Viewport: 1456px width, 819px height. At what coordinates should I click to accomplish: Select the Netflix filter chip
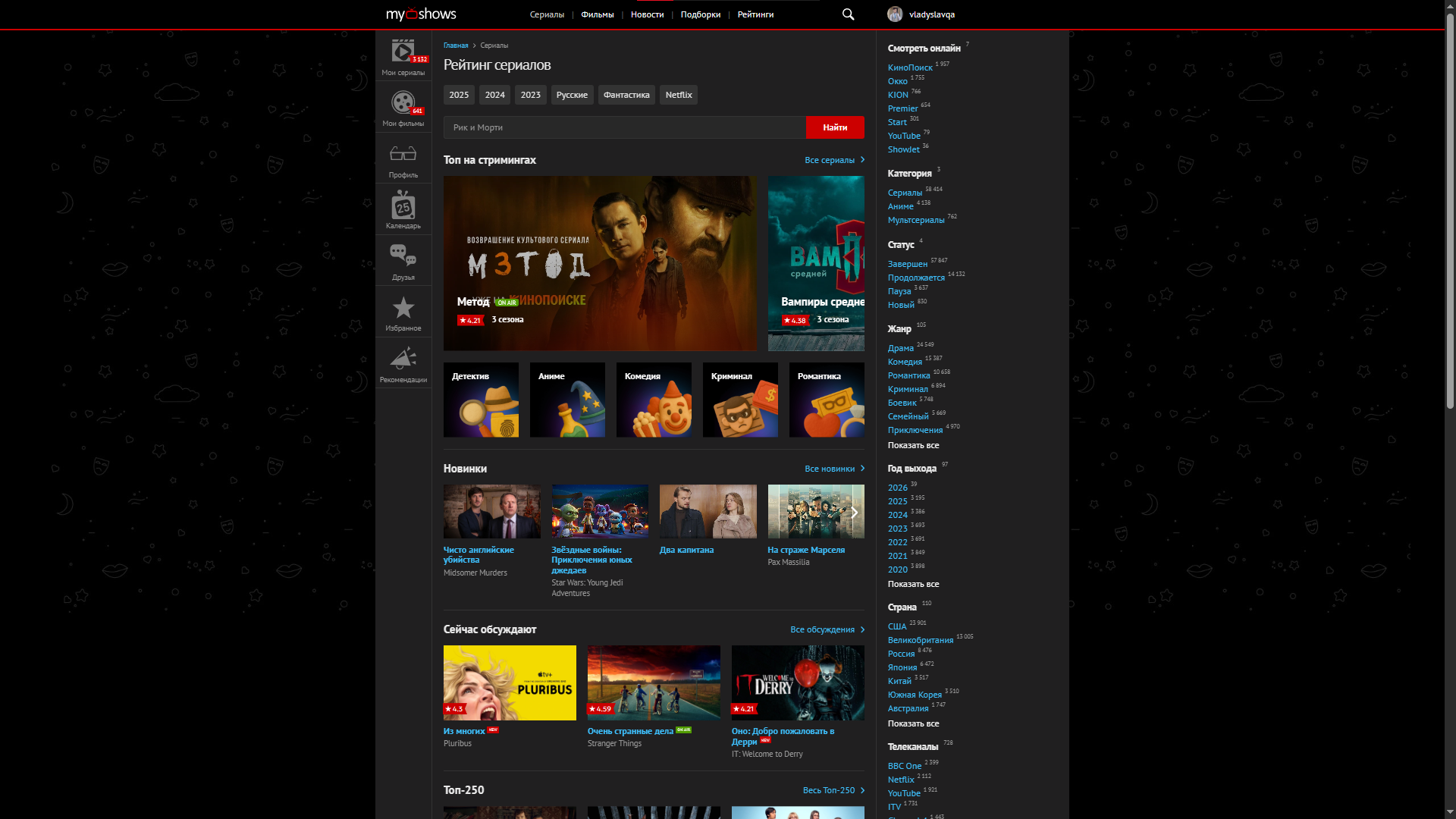click(x=678, y=95)
